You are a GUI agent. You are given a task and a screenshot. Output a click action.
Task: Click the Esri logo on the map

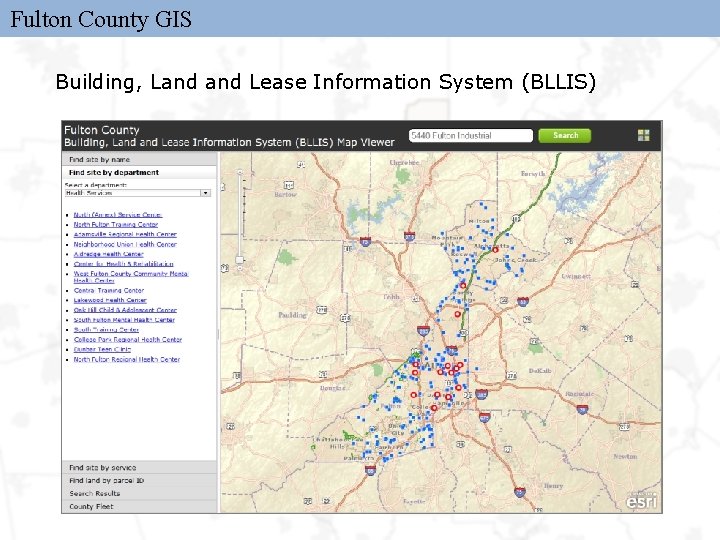pos(641,501)
